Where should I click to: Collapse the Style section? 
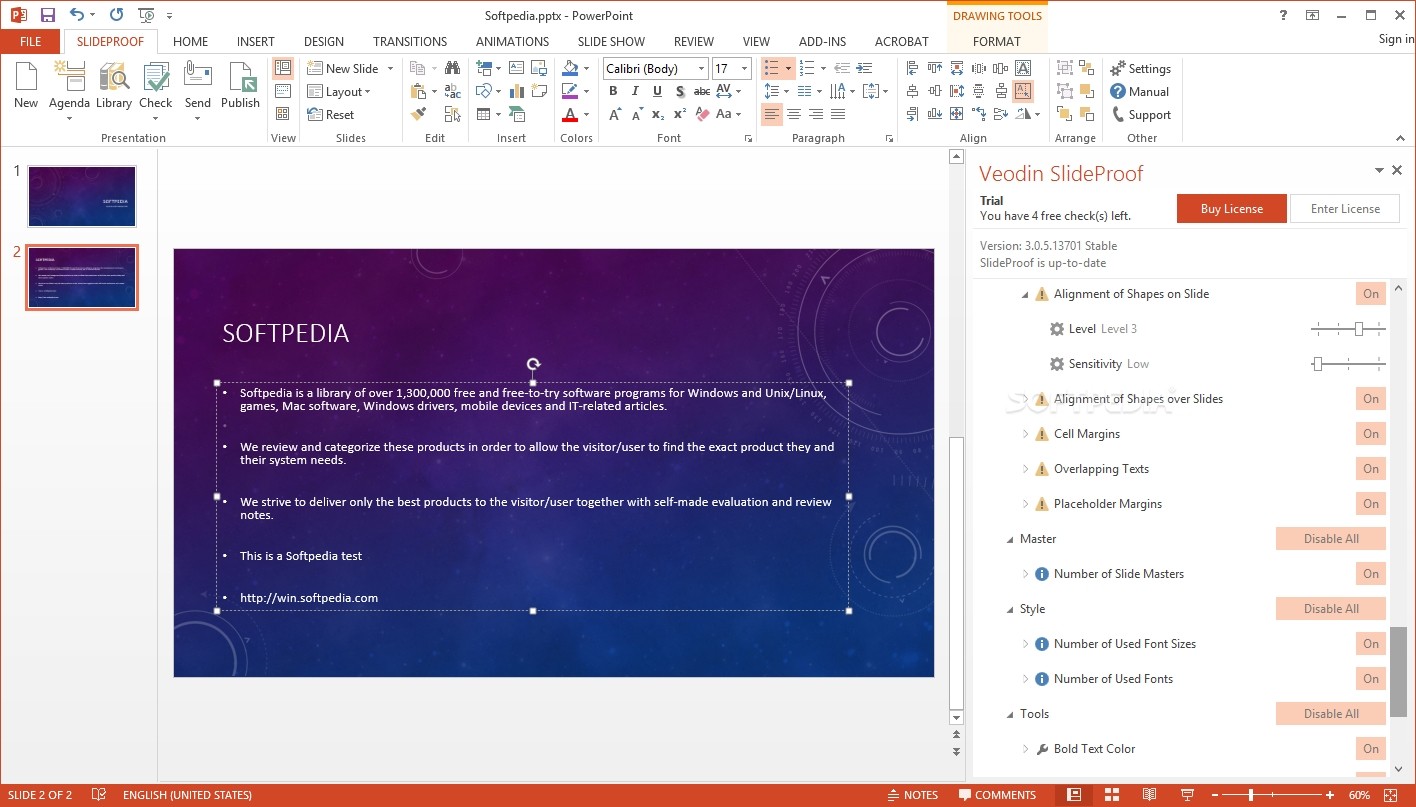pyautogui.click(x=1009, y=609)
